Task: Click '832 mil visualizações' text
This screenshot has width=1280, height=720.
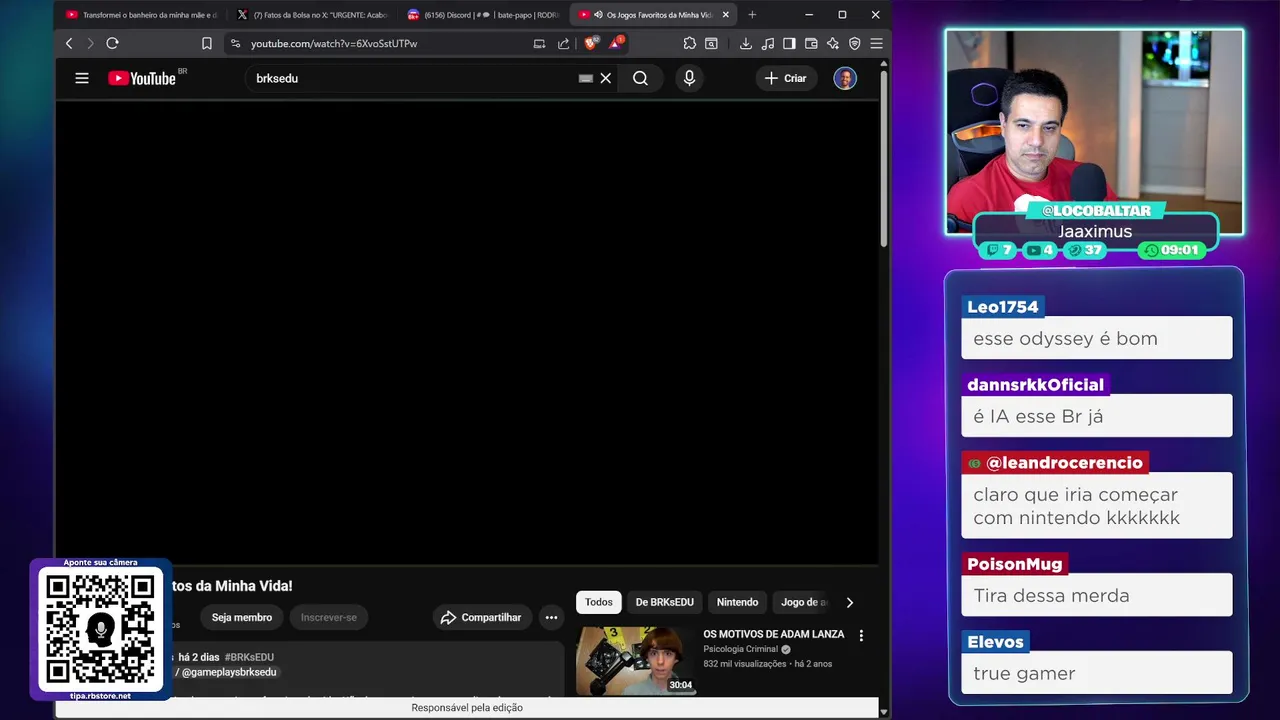Action: [x=745, y=664]
